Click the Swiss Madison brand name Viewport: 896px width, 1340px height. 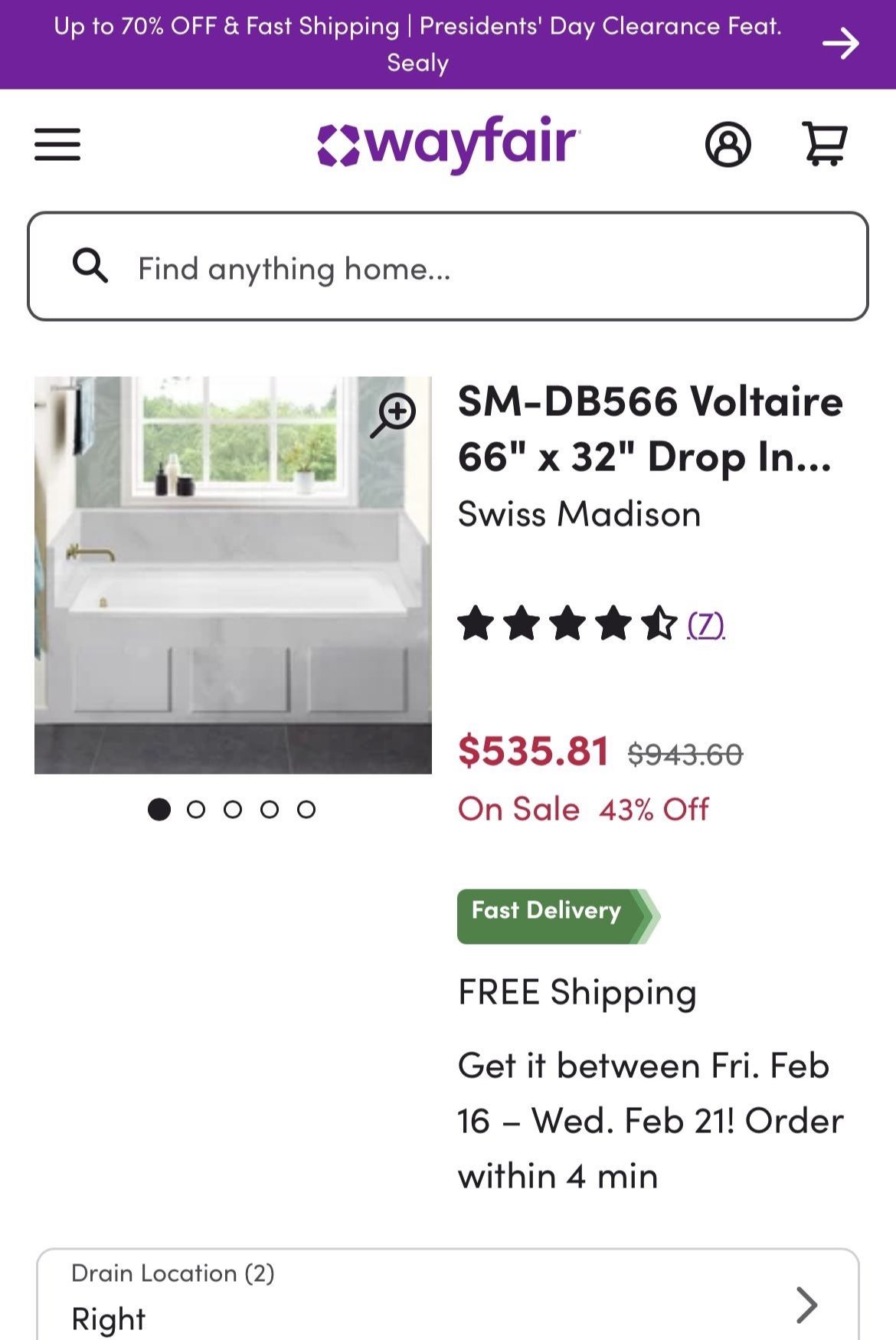579,514
